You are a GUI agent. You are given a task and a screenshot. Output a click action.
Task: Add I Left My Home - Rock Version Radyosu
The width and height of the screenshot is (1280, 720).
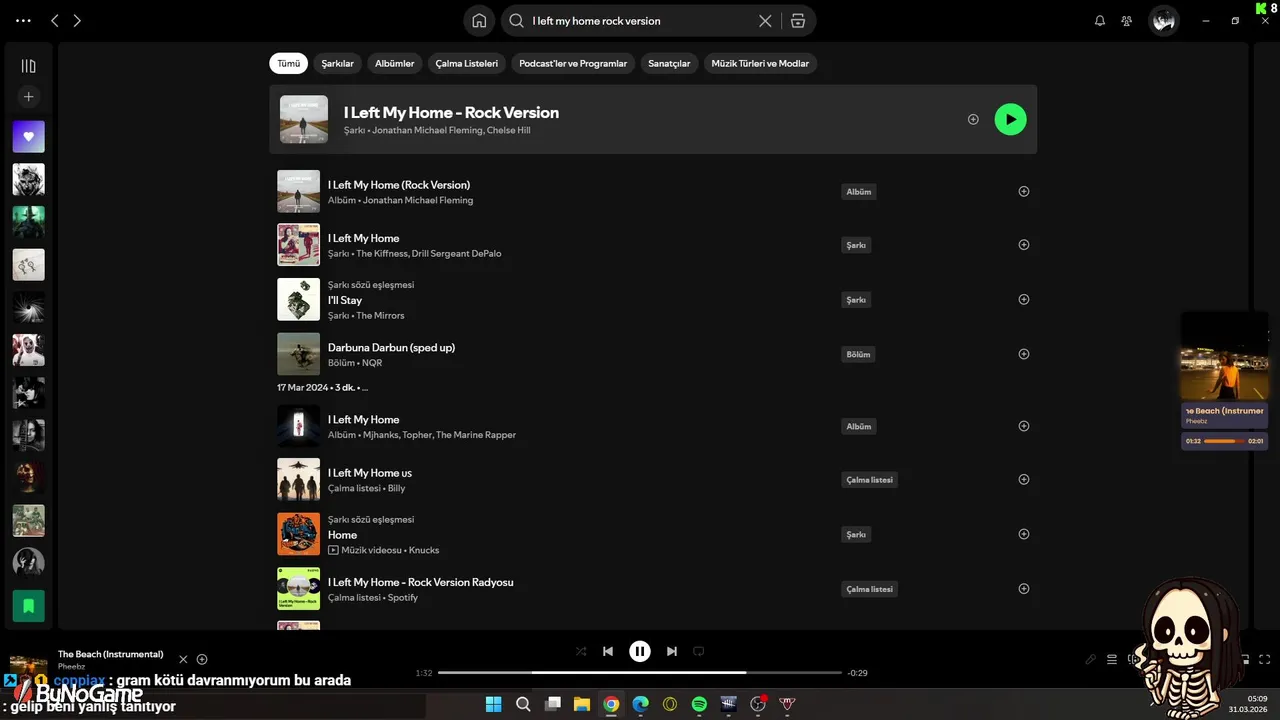pyautogui.click(x=1023, y=589)
